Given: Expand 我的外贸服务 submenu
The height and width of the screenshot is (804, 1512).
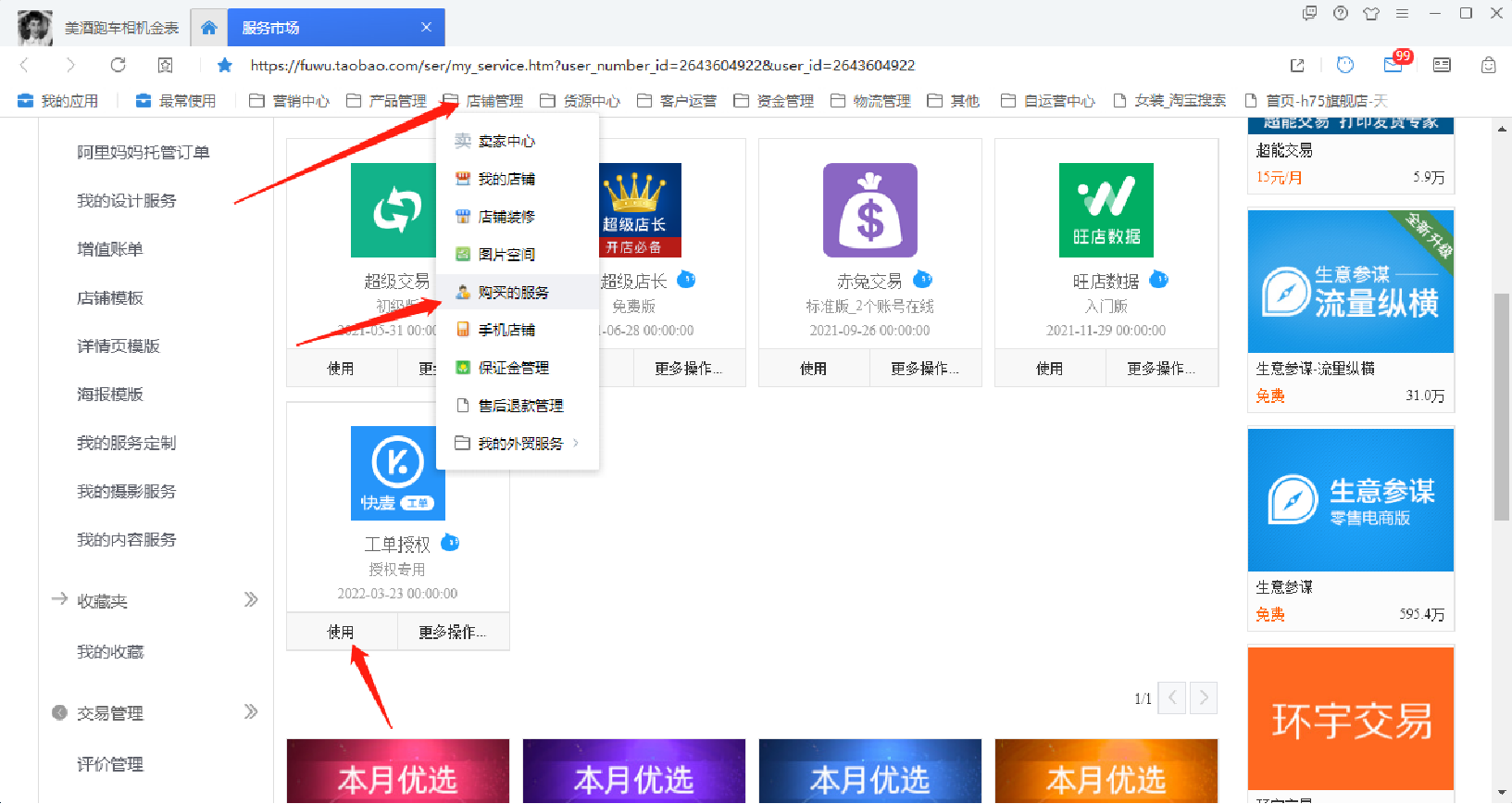Looking at the screenshot, I should tap(518, 444).
